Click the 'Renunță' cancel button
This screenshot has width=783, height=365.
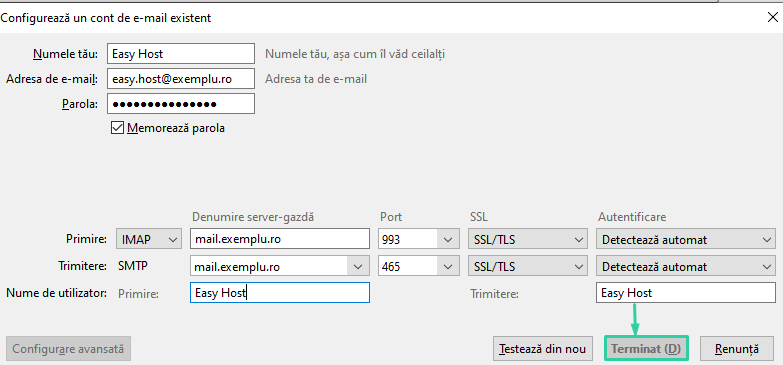(737, 348)
